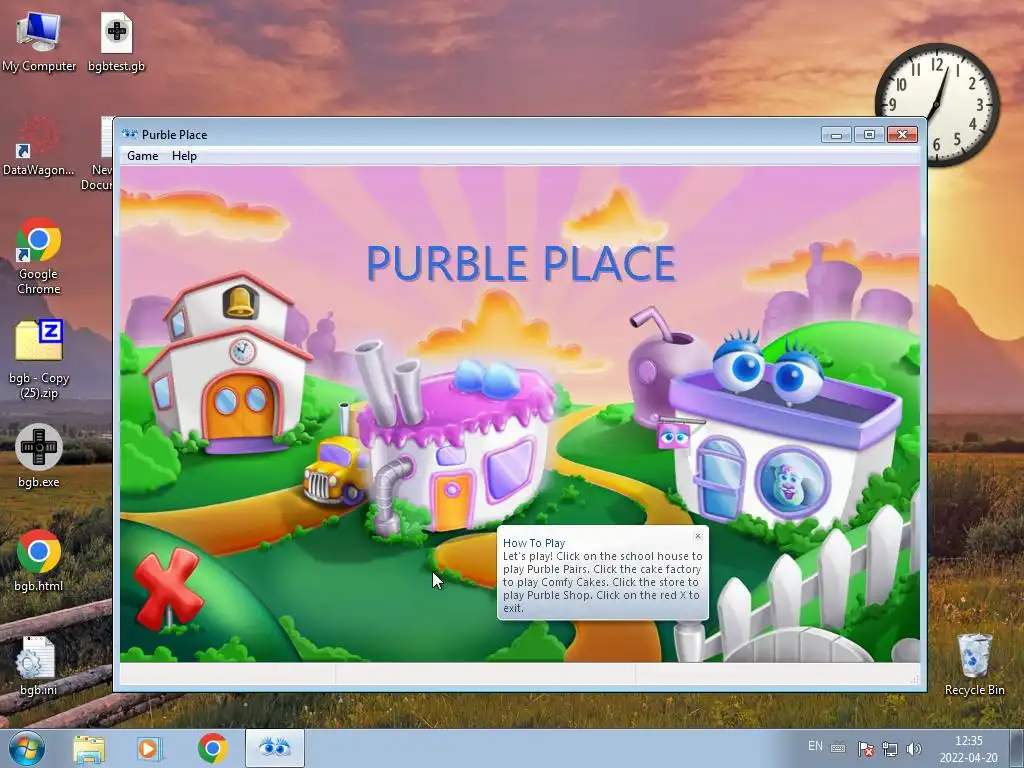1024x768 pixels.
Task: Open Windows Media Player from taskbar
Action: (x=149, y=748)
